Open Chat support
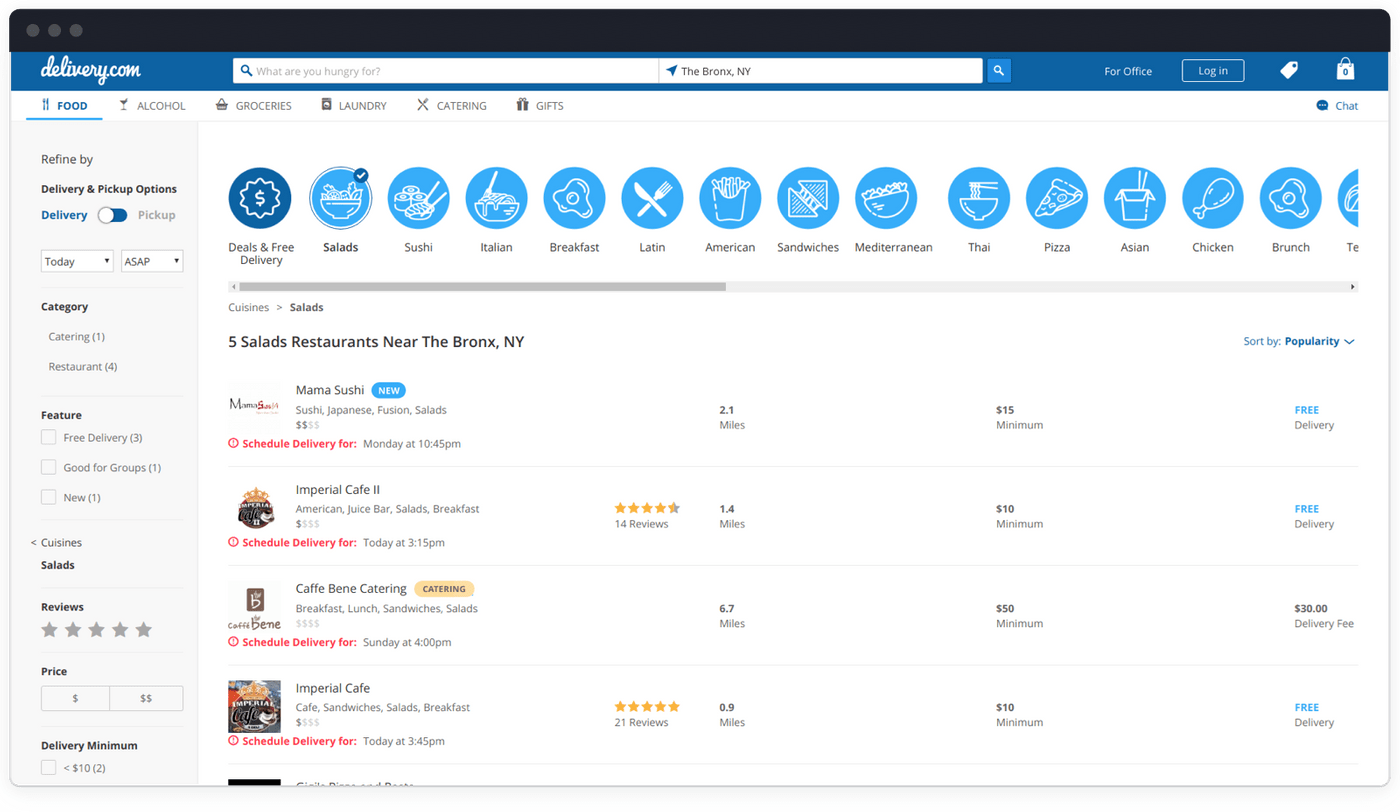The height and width of the screenshot is (812, 1400). click(1337, 105)
